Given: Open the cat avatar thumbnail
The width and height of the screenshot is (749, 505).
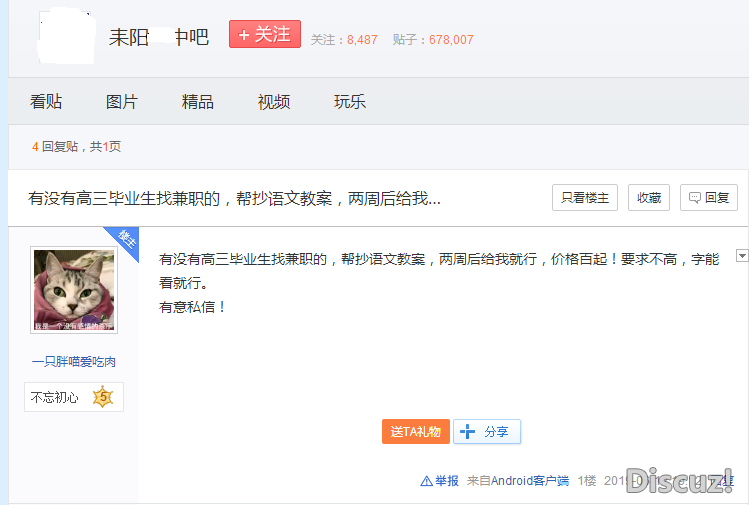Looking at the screenshot, I should click(74, 290).
